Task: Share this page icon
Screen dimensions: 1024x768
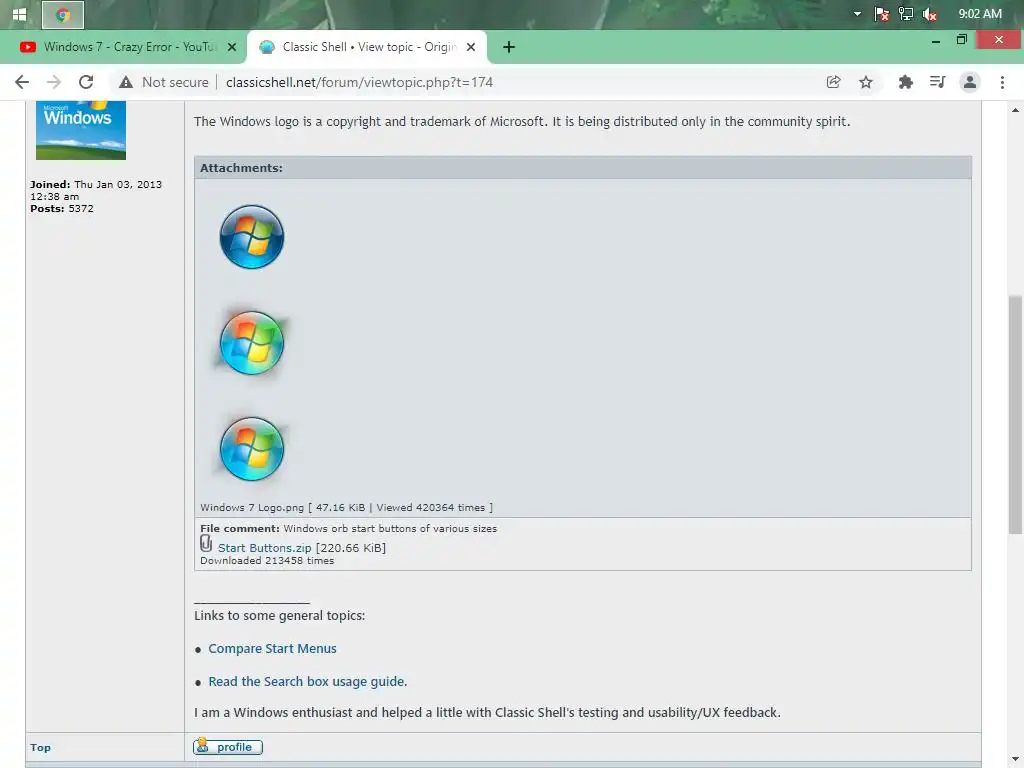Action: tap(833, 82)
